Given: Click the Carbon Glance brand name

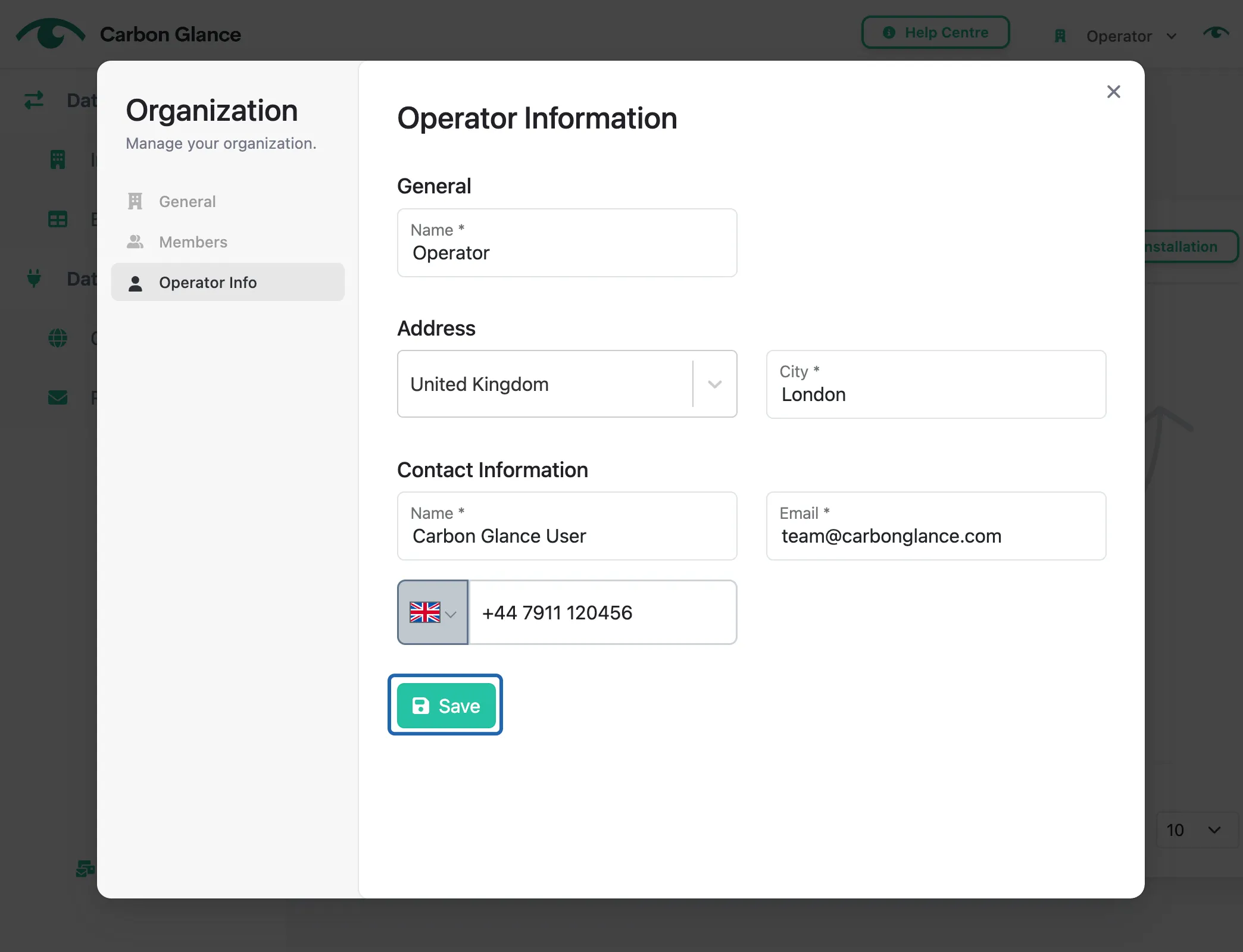Looking at the screenshot, I should (170, 35).
